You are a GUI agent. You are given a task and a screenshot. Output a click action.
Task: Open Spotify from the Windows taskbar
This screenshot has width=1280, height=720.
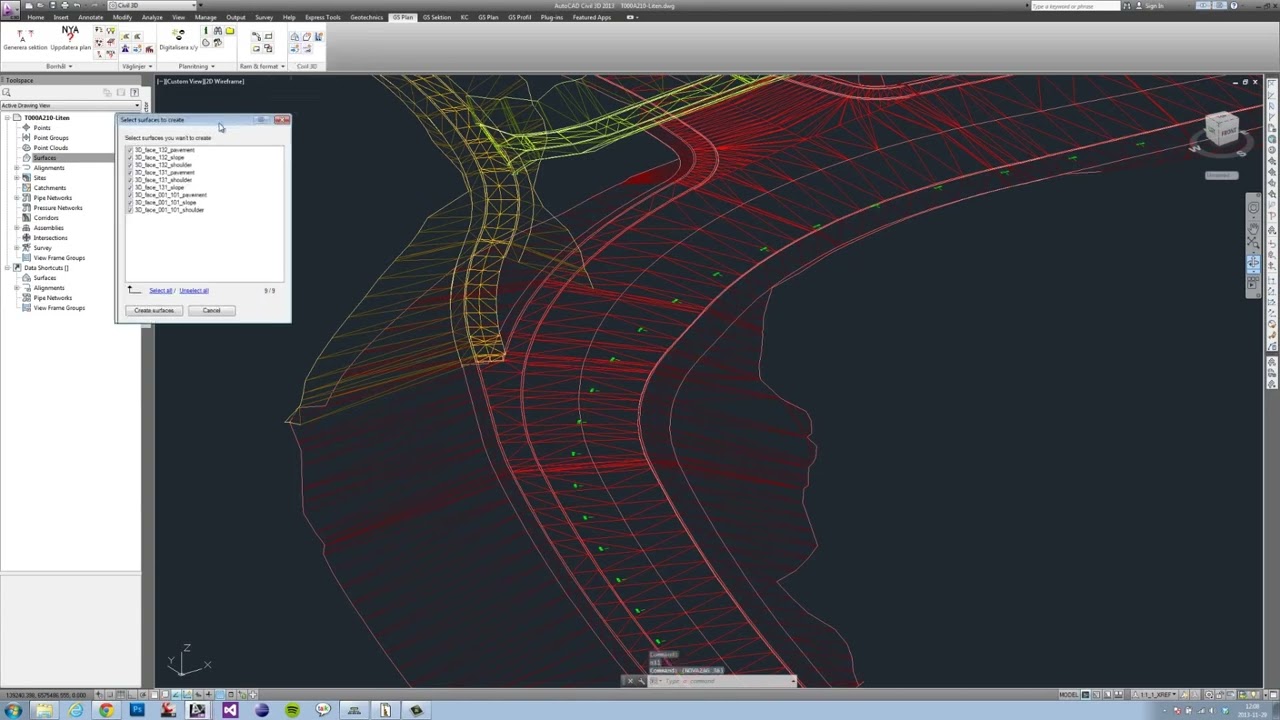(x=292, y=710)
